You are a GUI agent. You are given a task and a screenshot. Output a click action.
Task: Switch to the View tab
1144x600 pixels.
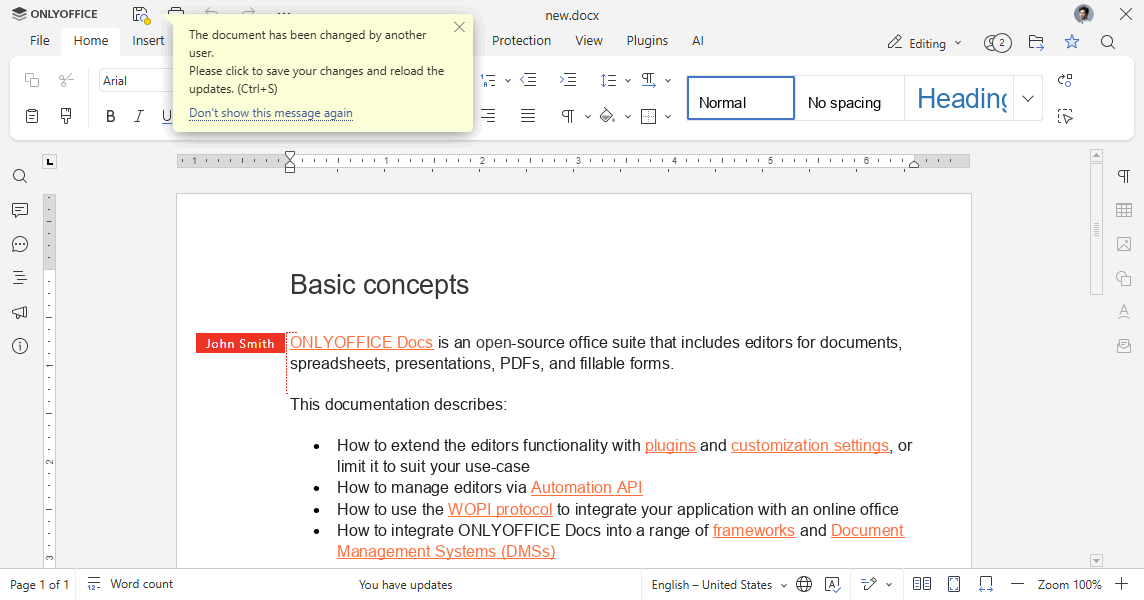(589, 41)
